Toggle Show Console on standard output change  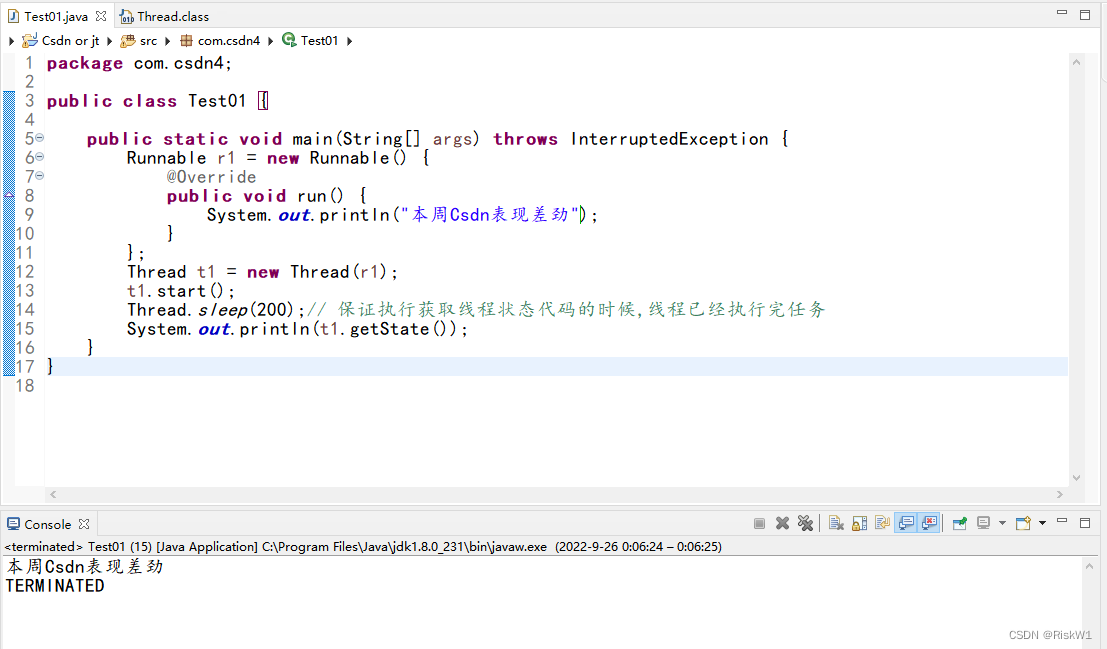coord(906,523)
